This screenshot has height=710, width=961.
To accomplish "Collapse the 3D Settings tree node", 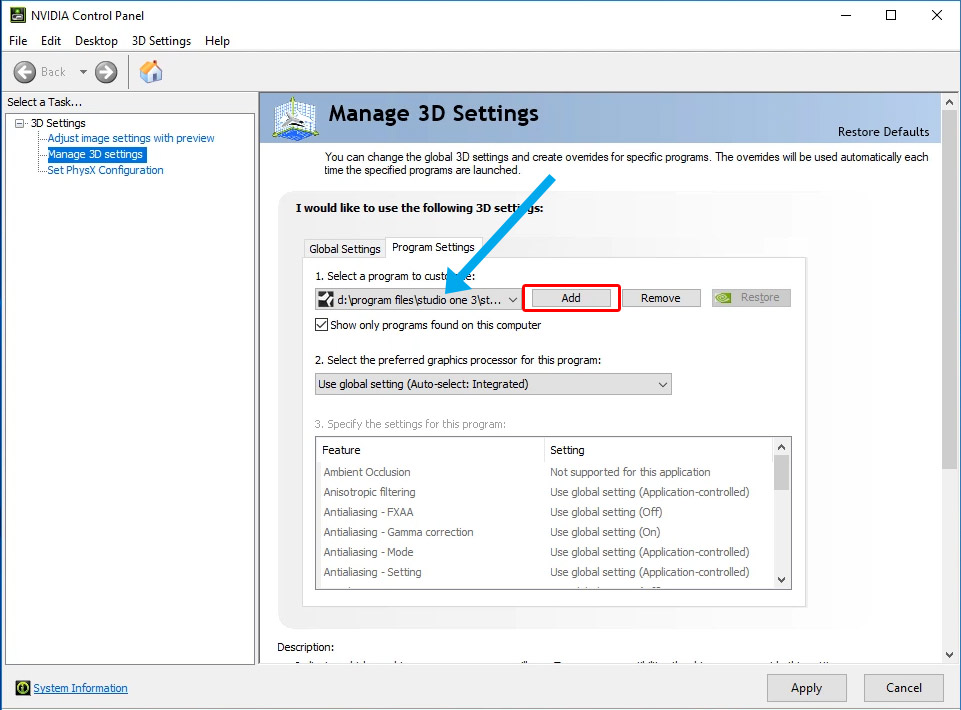I will 20,123.
